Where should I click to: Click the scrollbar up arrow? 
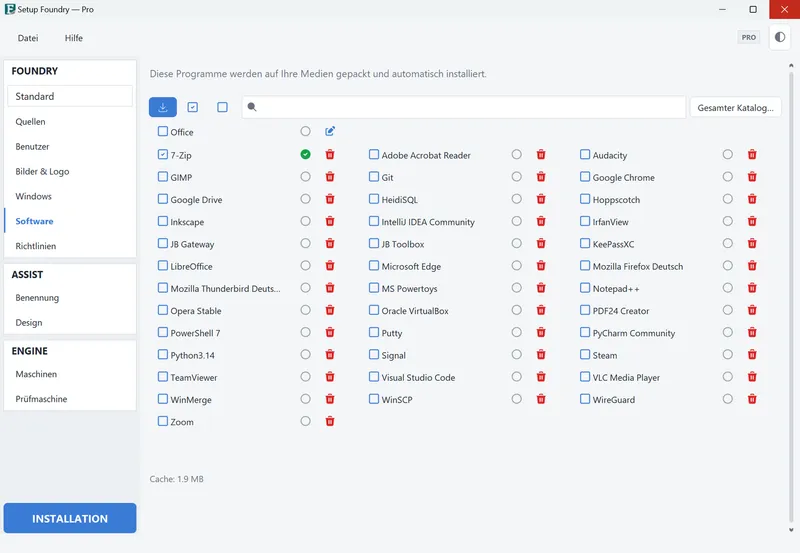coord(791,65)
